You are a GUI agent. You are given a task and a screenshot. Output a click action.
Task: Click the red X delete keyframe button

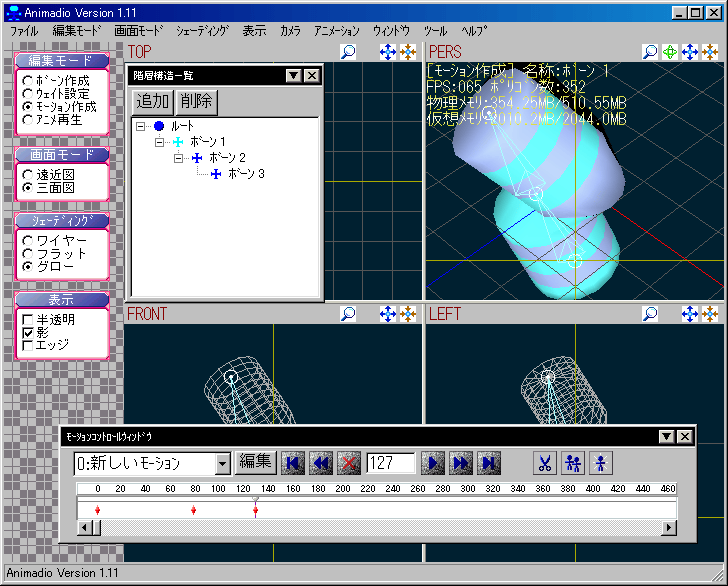(349, 463)
